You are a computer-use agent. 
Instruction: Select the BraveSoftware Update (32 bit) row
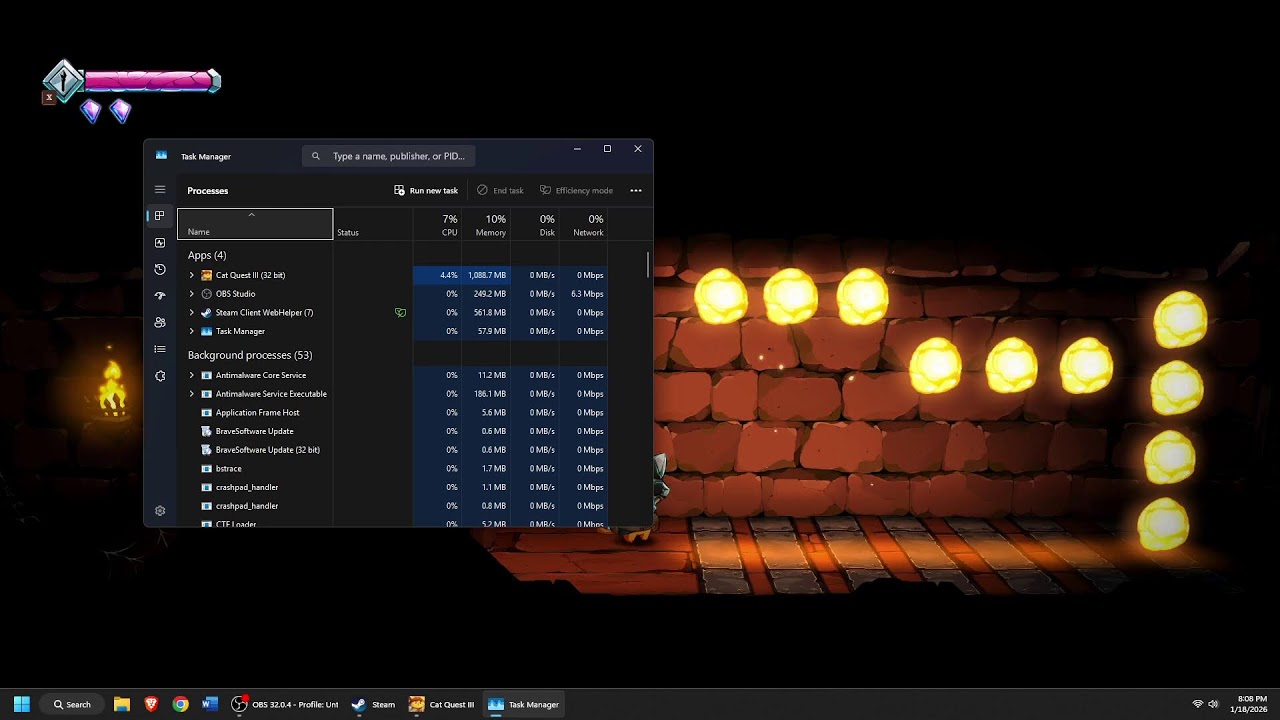click(392, 450)
